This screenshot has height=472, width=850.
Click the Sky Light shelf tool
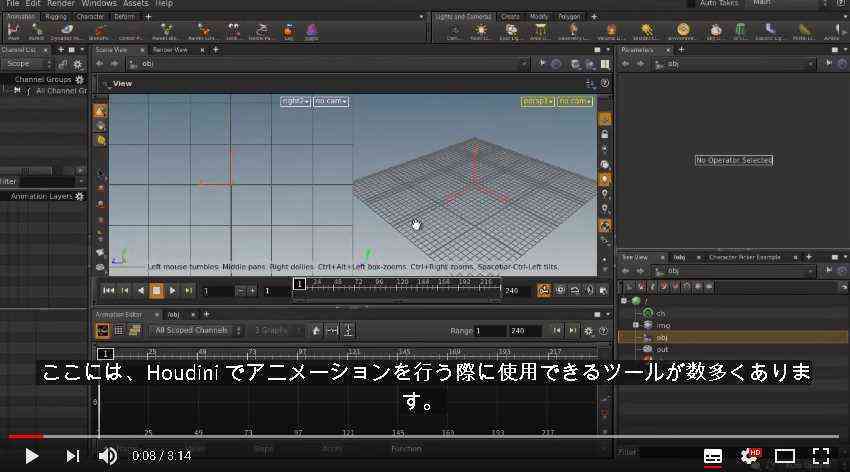coord(716,31)
